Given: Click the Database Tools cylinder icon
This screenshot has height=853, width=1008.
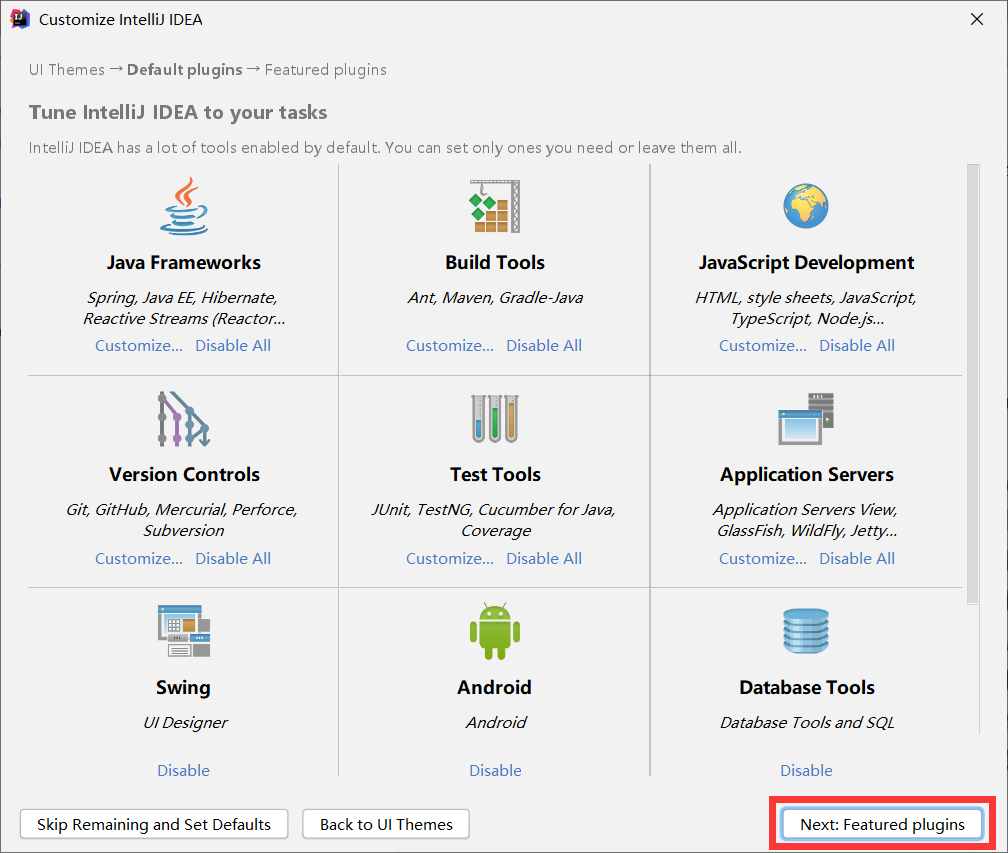Looking at the screenshot, I should click(806, 631).
